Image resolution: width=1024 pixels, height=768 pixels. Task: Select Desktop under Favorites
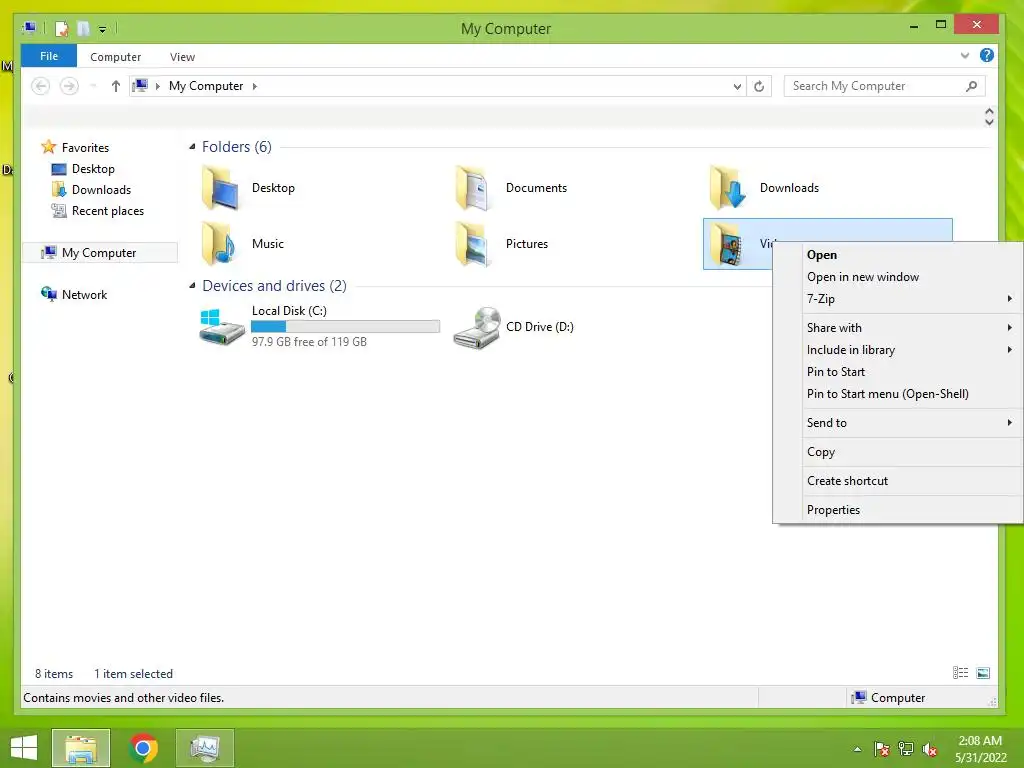pos(93,168)
